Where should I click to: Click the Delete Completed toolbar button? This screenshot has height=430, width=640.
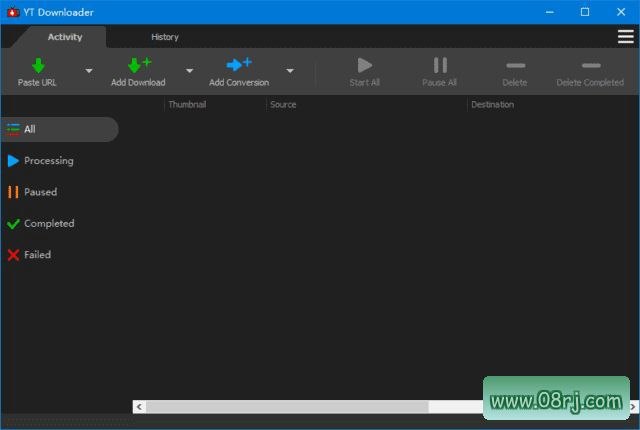590,73
